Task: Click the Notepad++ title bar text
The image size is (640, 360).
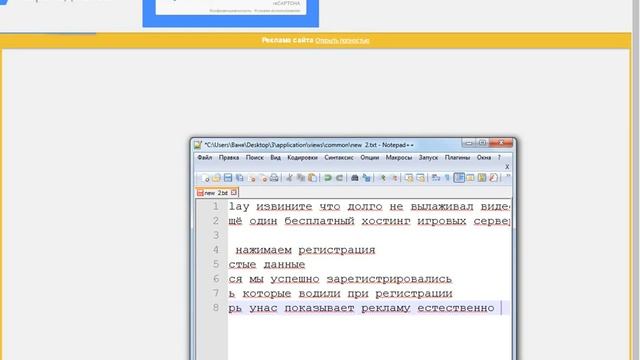Action: (x=309, y=145)
